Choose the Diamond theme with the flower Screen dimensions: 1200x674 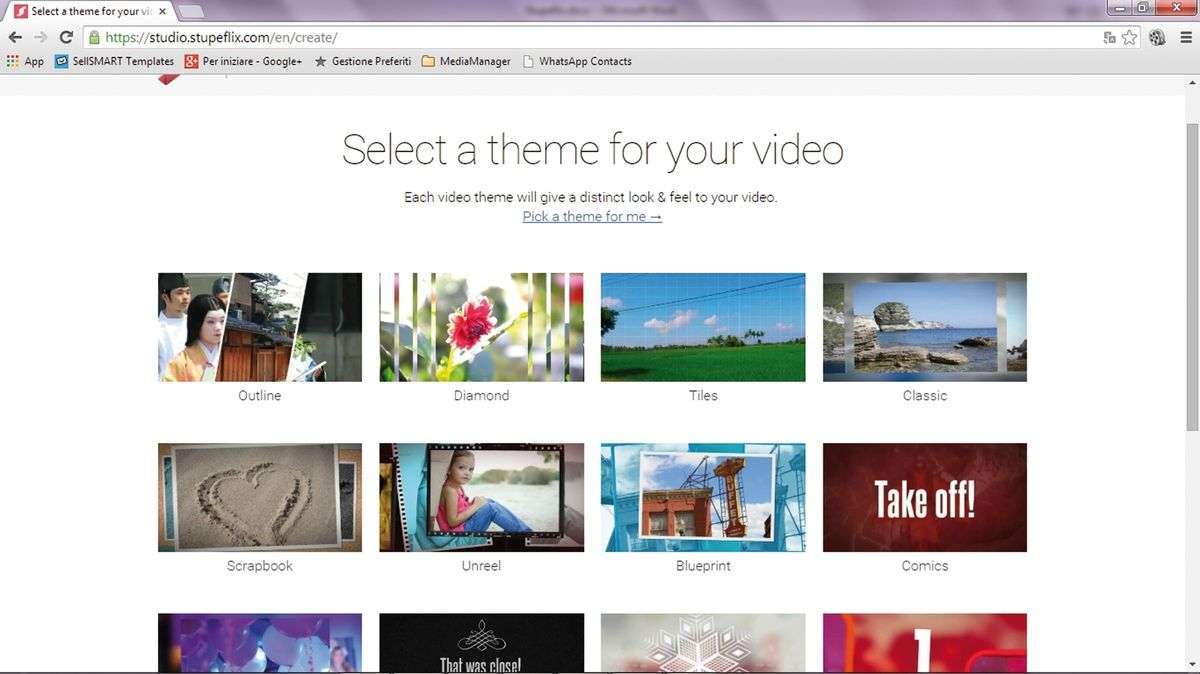click(481, 327)
